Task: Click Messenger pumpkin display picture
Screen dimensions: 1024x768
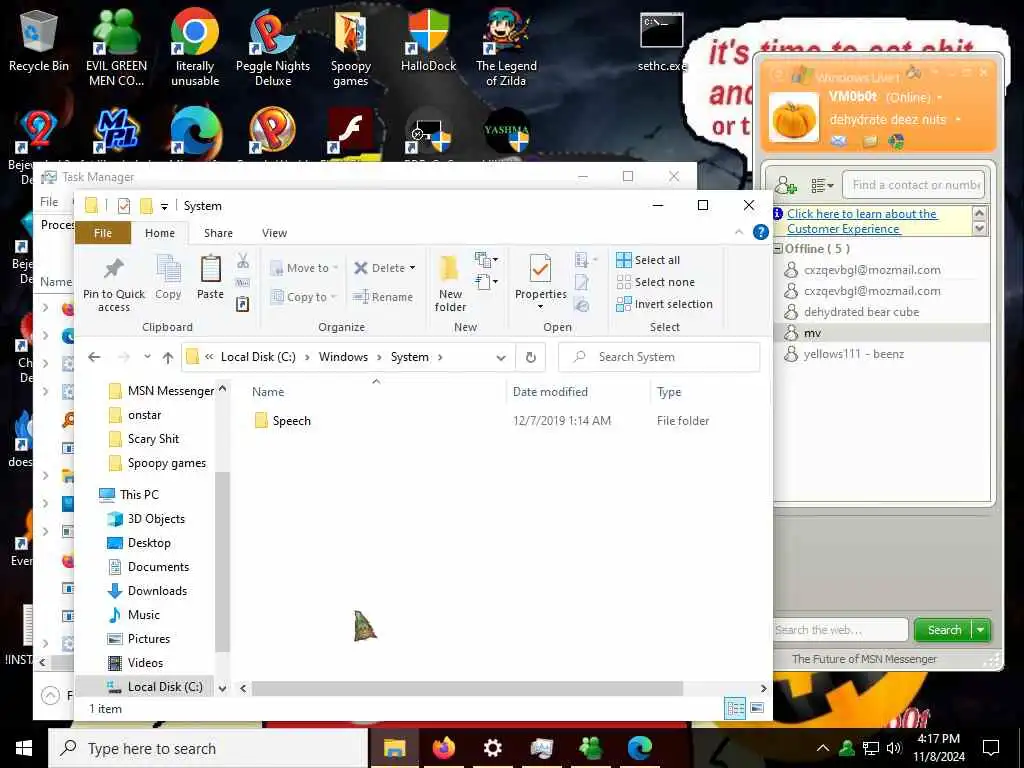Action: [x=793, y=118]
